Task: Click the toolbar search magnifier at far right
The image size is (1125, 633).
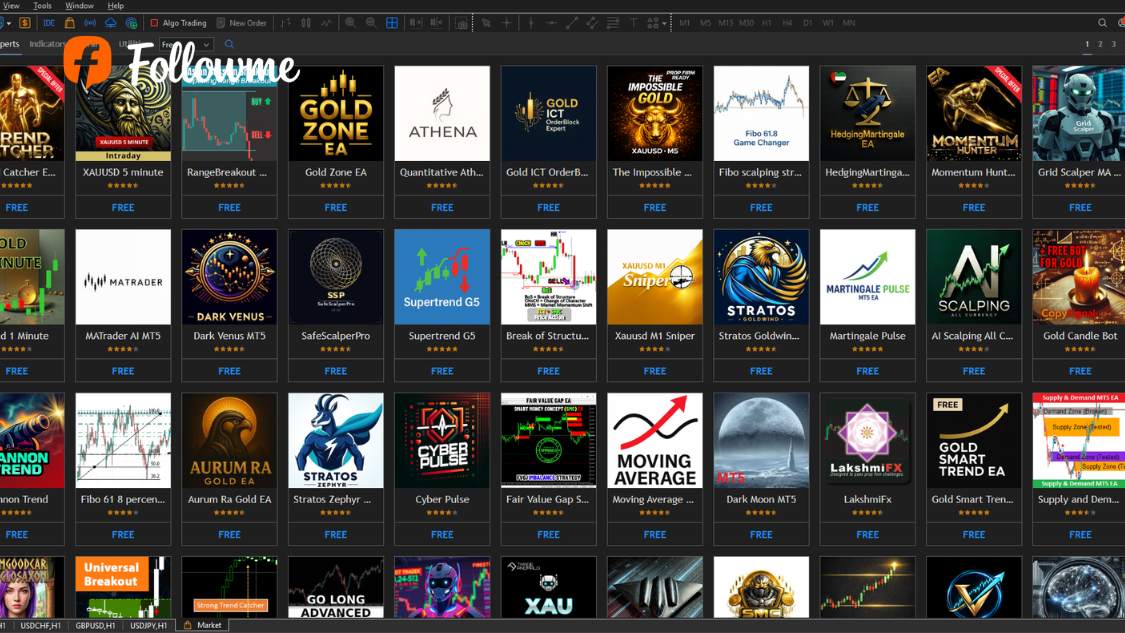Action: coord(1102,23)
